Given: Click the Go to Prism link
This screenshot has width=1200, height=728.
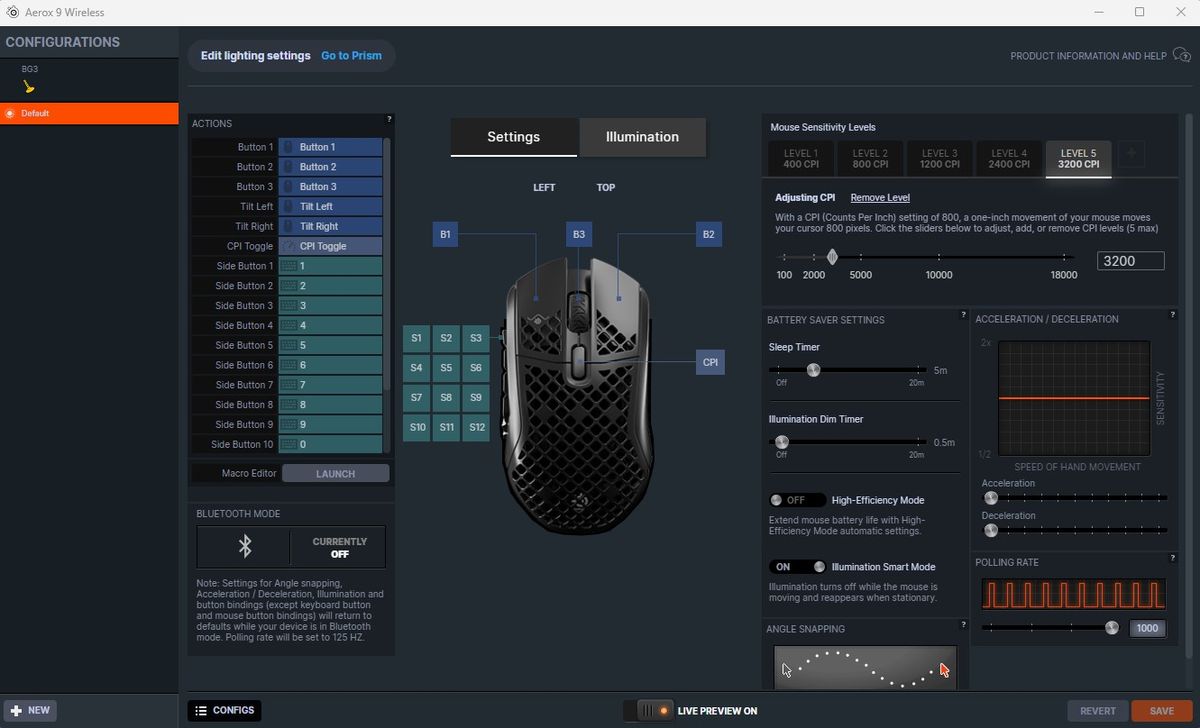Looking at the screenshot, I should (352, 55).
